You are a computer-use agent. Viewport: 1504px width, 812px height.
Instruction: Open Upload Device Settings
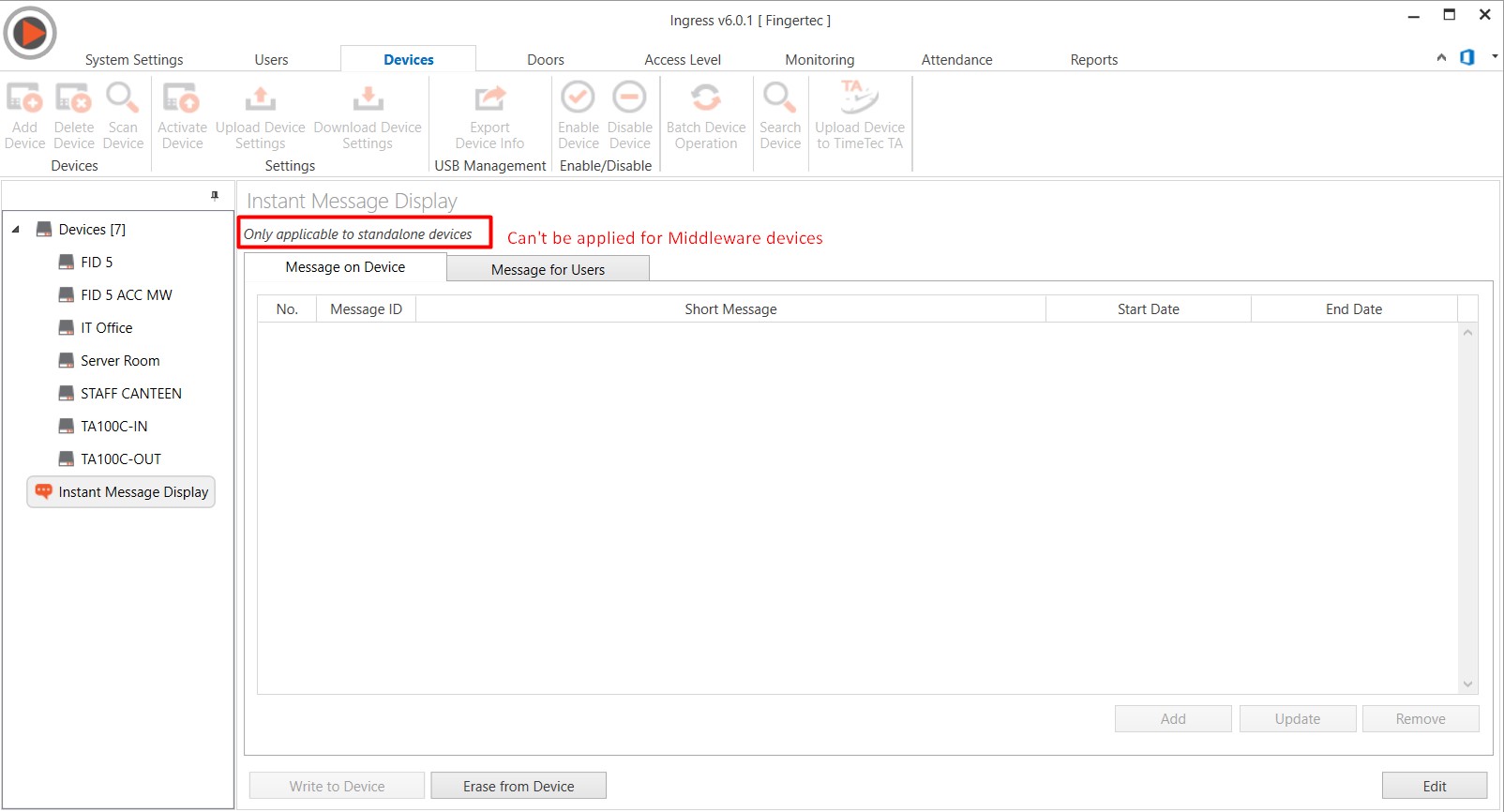tap(260, 98)
